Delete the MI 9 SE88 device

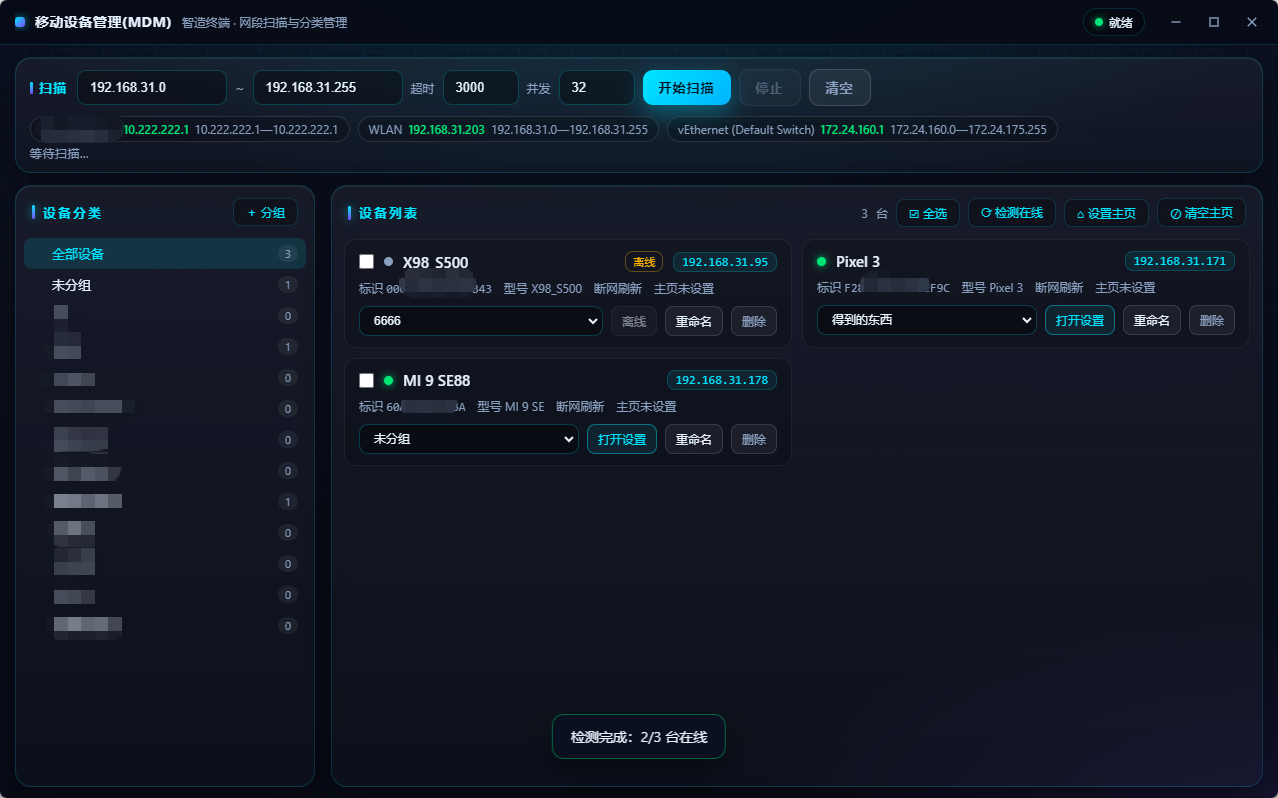click(754, 439)
